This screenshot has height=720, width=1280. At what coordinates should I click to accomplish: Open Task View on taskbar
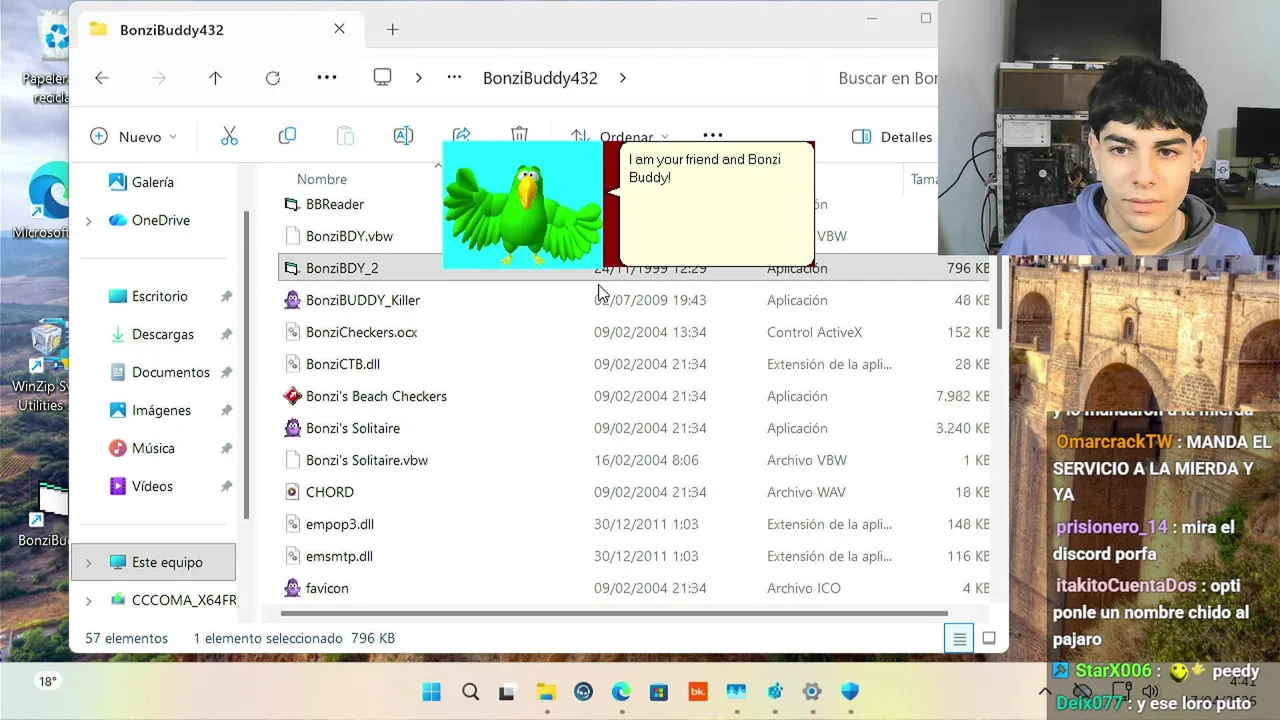coord(508,692)
